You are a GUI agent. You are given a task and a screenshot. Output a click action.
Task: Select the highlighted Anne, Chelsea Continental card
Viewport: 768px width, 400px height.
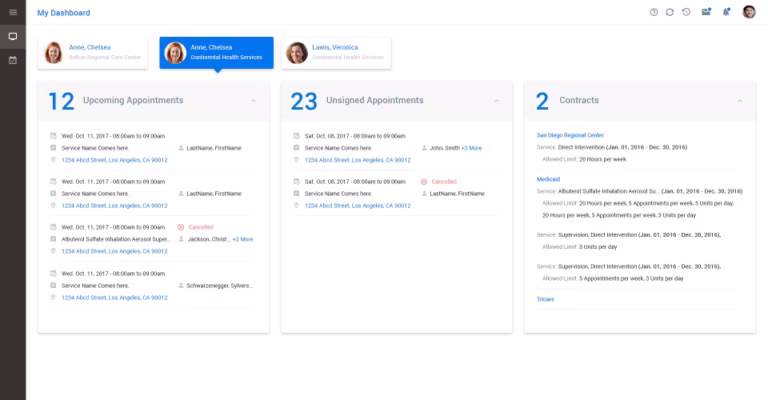point(216,53)
